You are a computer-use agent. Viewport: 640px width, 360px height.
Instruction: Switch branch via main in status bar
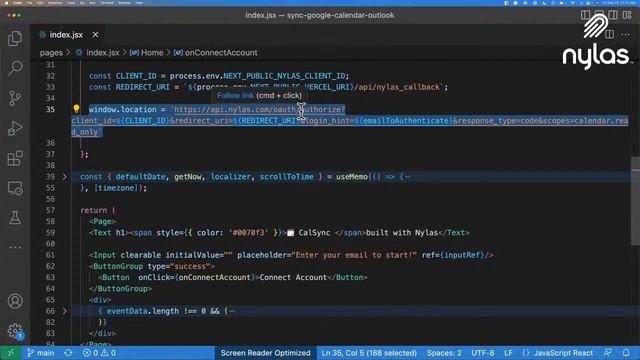click(40, 353)
